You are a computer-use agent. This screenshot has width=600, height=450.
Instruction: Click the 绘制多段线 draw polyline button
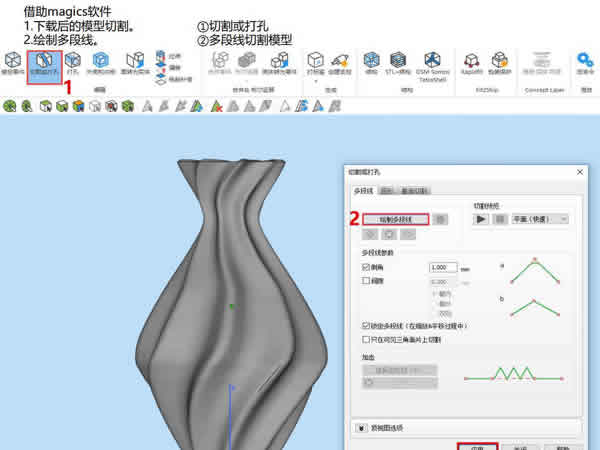(395, 218)
